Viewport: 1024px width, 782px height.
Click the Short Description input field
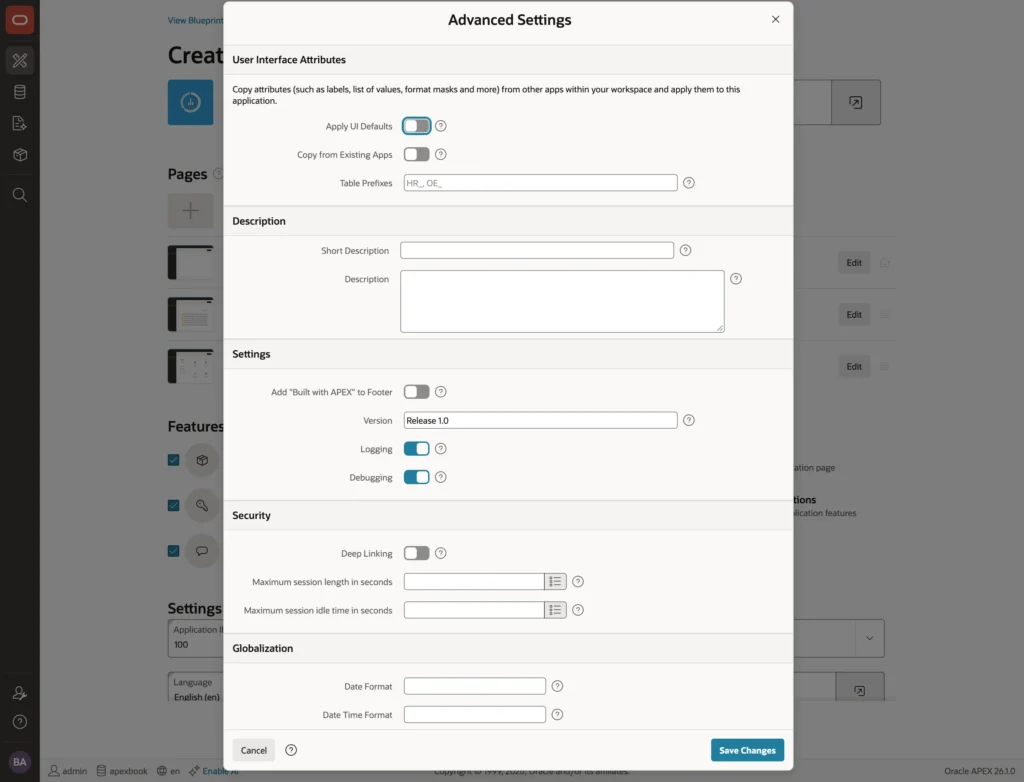537,250
